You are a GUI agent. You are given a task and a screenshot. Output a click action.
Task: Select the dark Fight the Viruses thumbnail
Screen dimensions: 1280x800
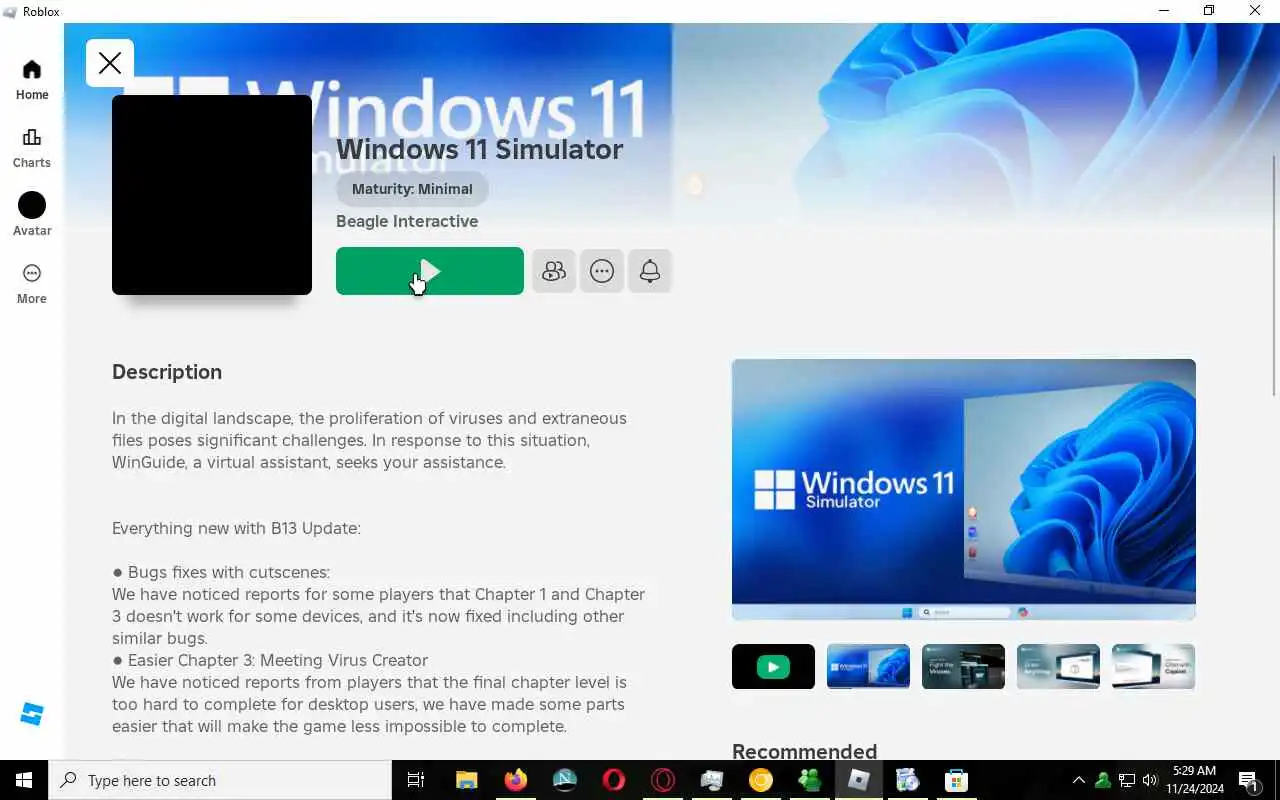pyautogui.click(x=963, y=667)
